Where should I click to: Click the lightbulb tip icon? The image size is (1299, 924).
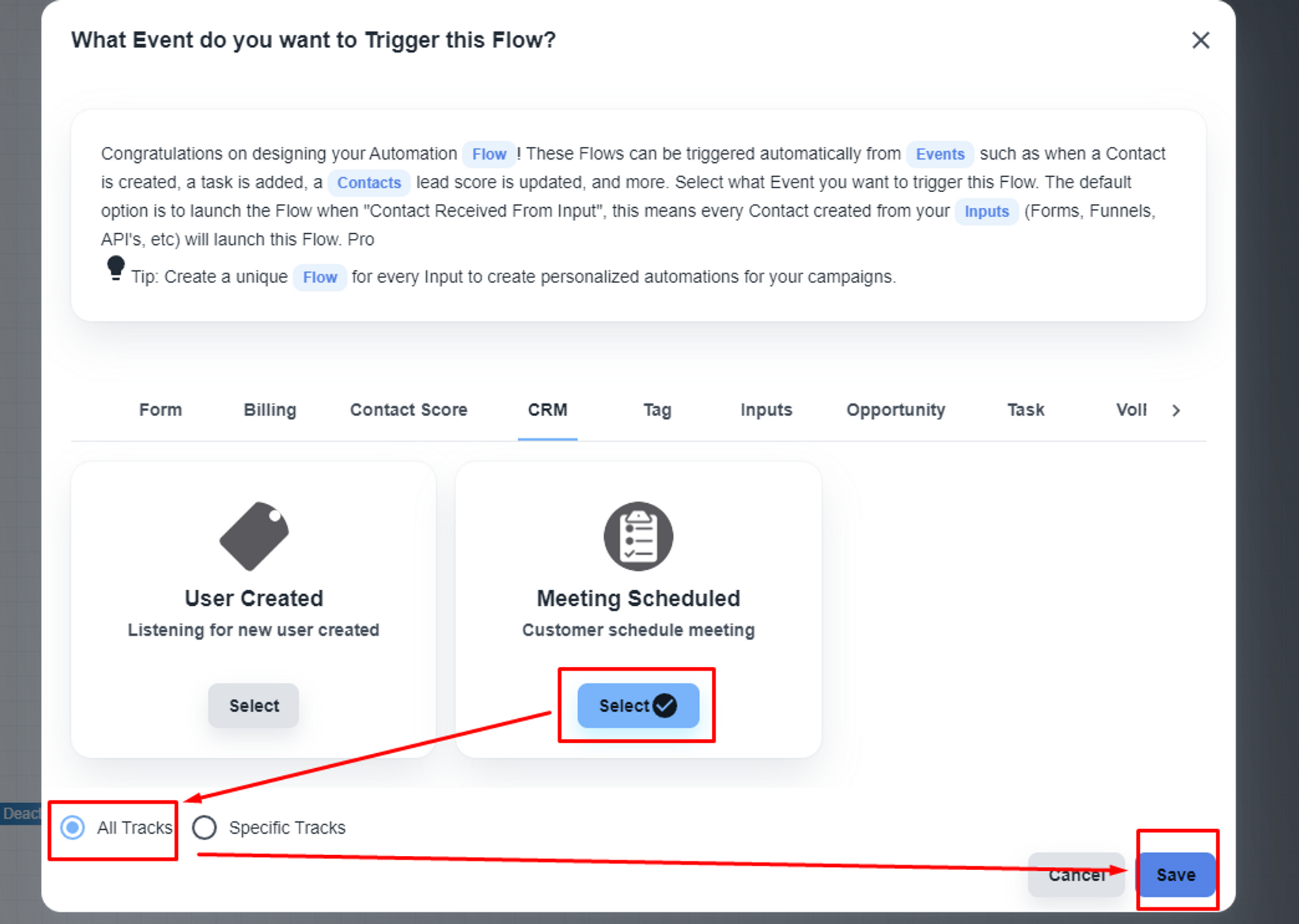point(116,268)
